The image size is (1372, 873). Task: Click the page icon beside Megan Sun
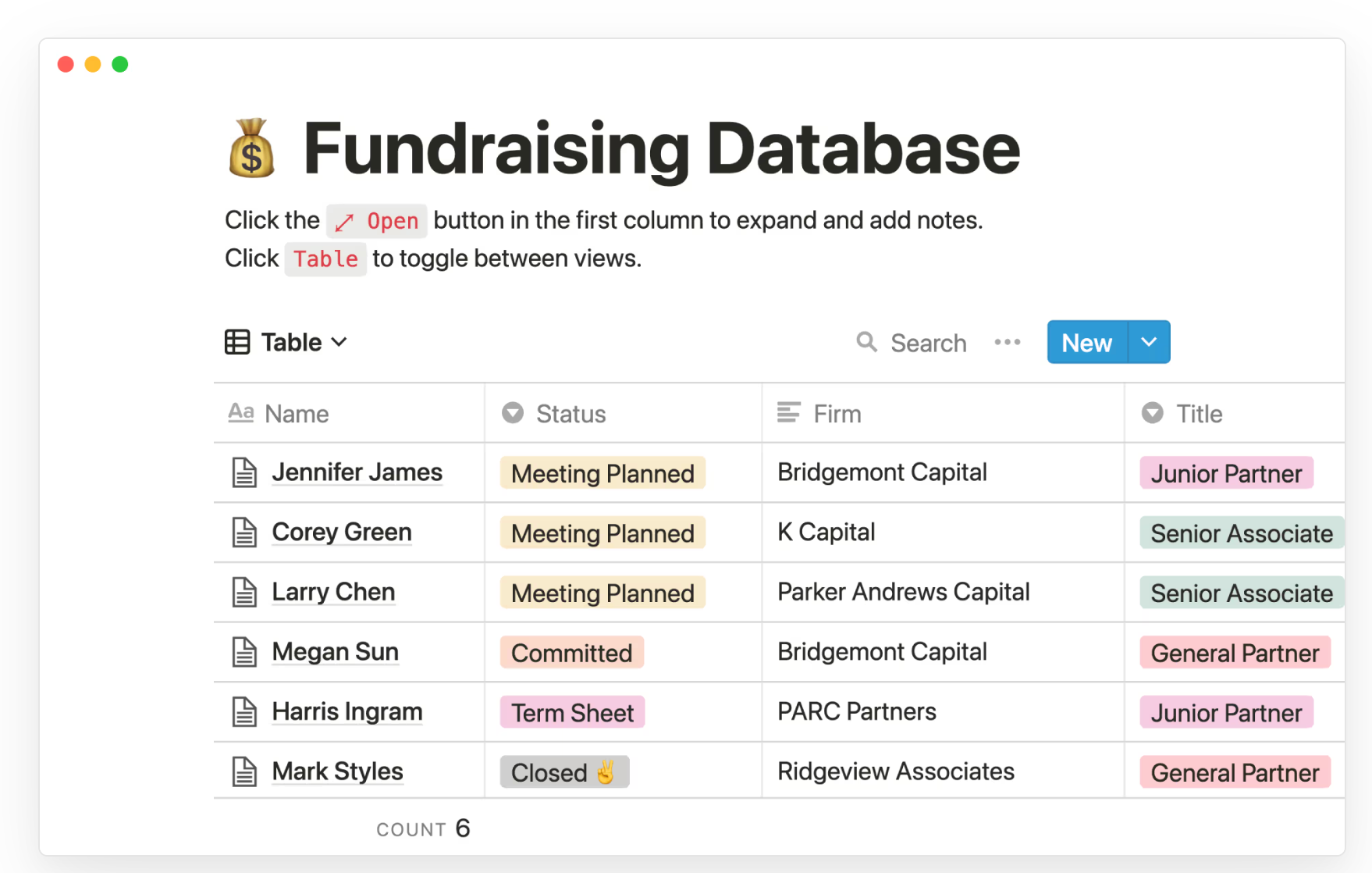point(244,652)
